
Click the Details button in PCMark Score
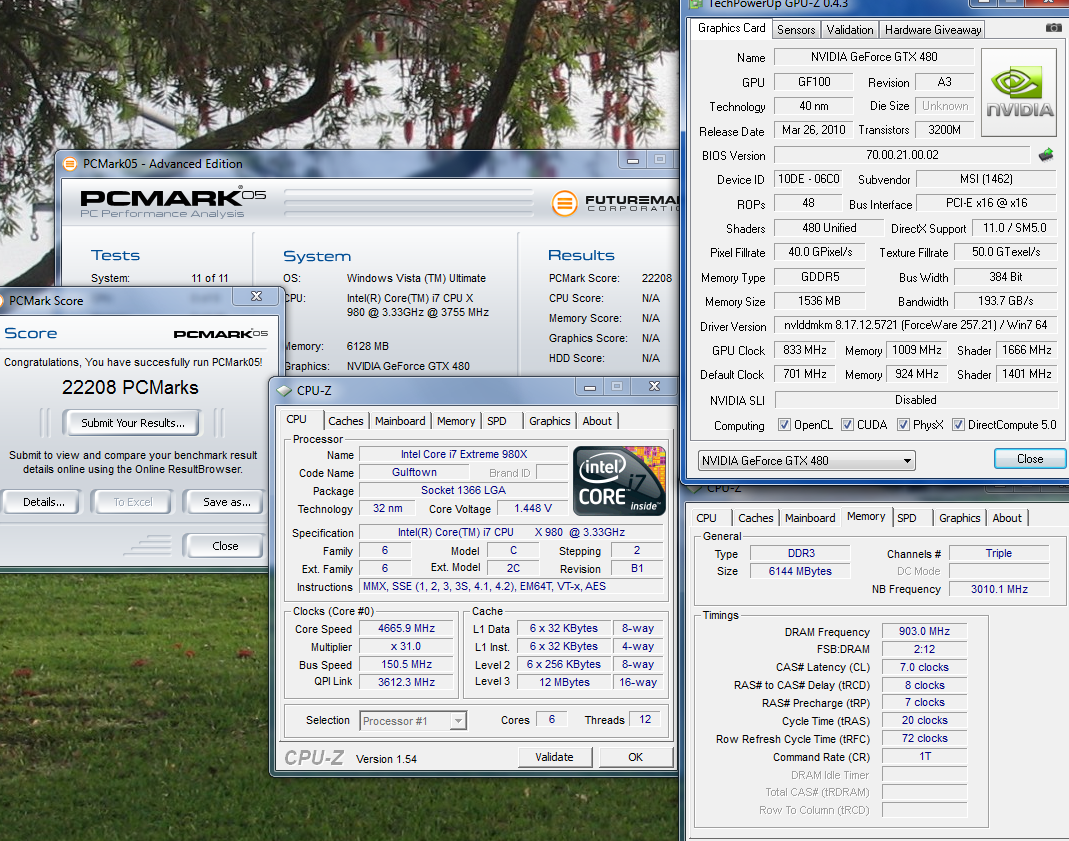pyautogui.click(x=44, y=502)
